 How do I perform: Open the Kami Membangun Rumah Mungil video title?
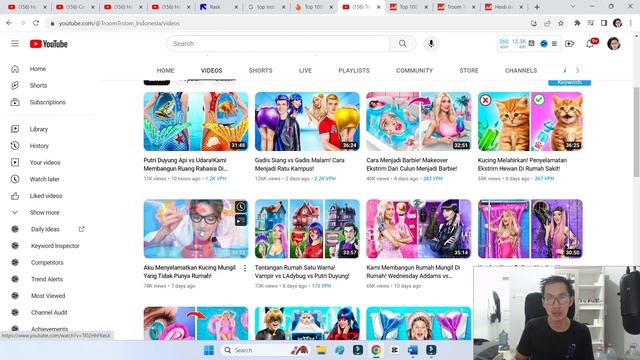413,271
